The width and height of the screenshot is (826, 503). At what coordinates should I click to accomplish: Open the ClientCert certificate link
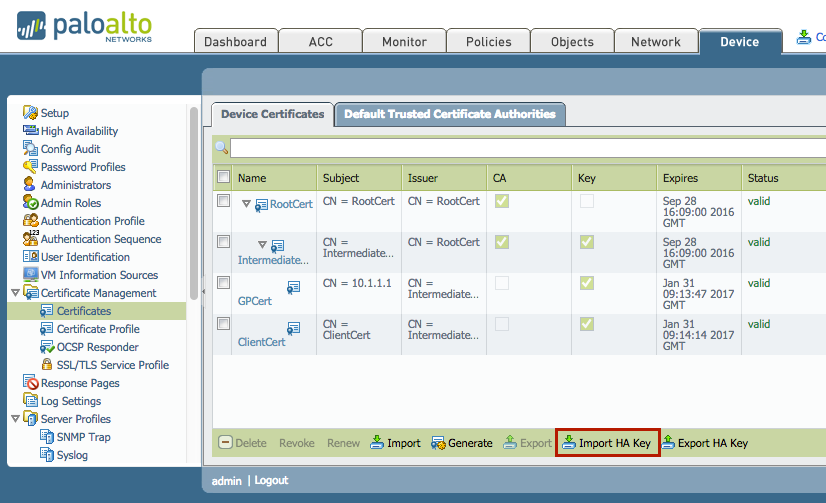pyautogui.click(x=261, y=342)
